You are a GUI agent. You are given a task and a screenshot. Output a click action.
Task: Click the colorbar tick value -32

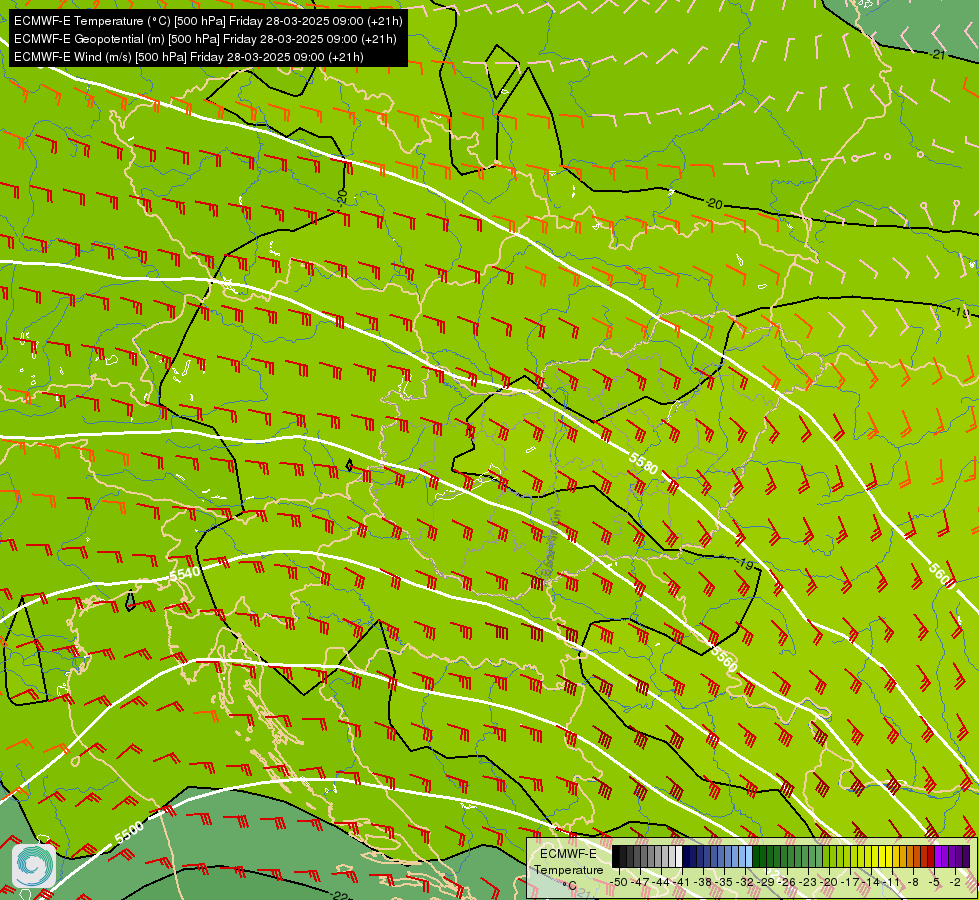point(745,882)
